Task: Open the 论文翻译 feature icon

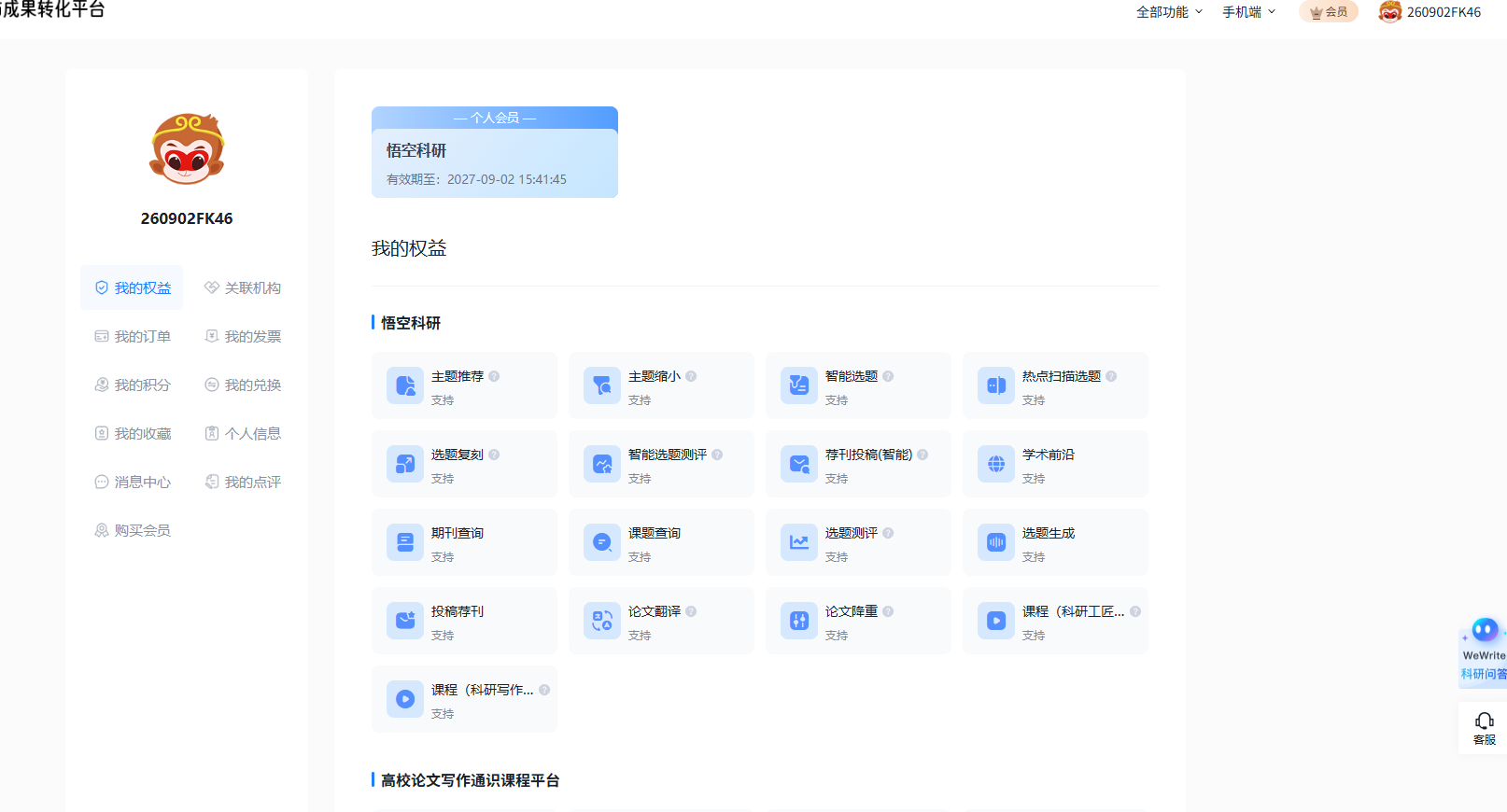Action: pos(602,621)
